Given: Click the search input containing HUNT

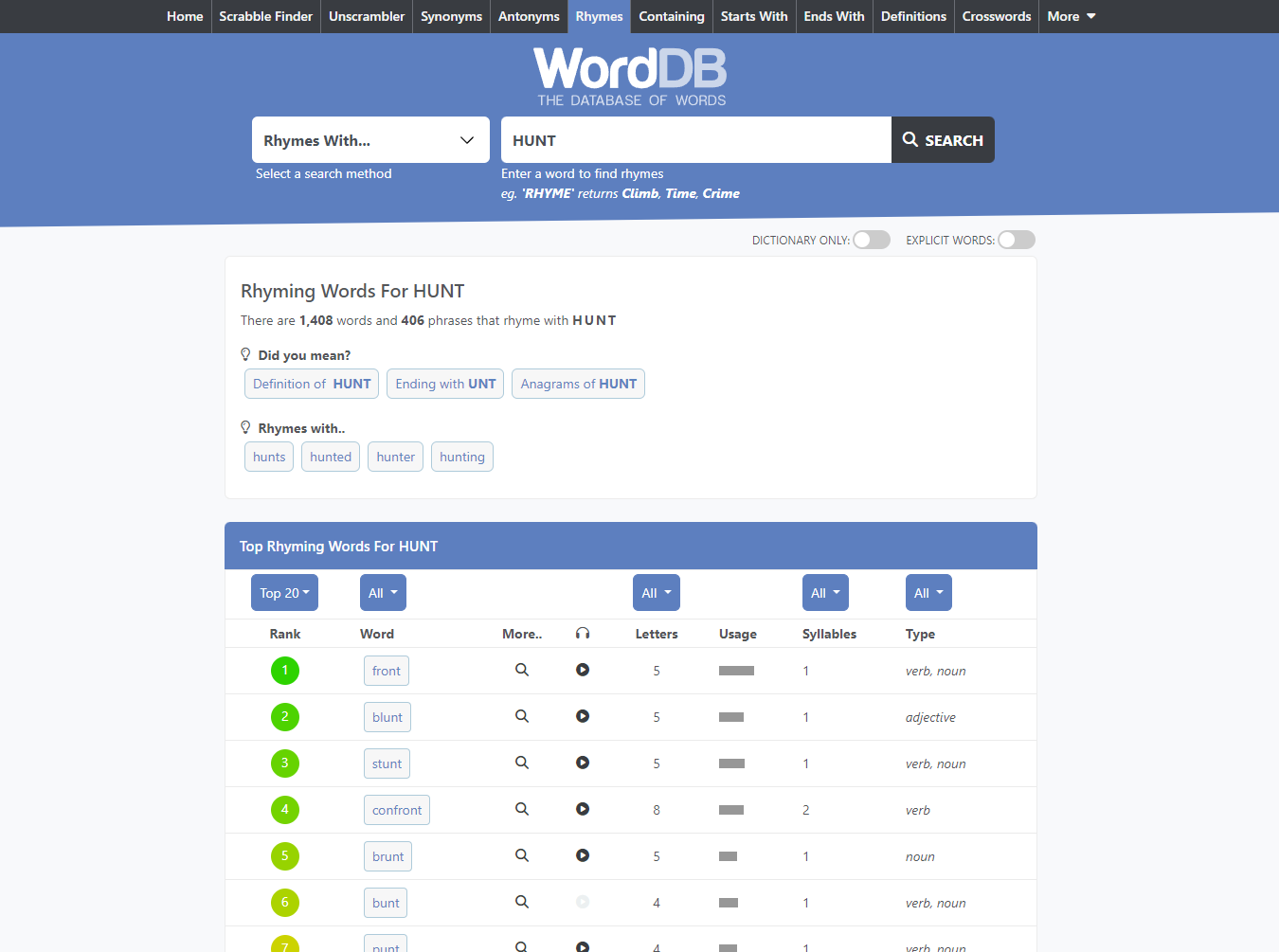Looking at the screenshot, I should (x=696, y=140).
